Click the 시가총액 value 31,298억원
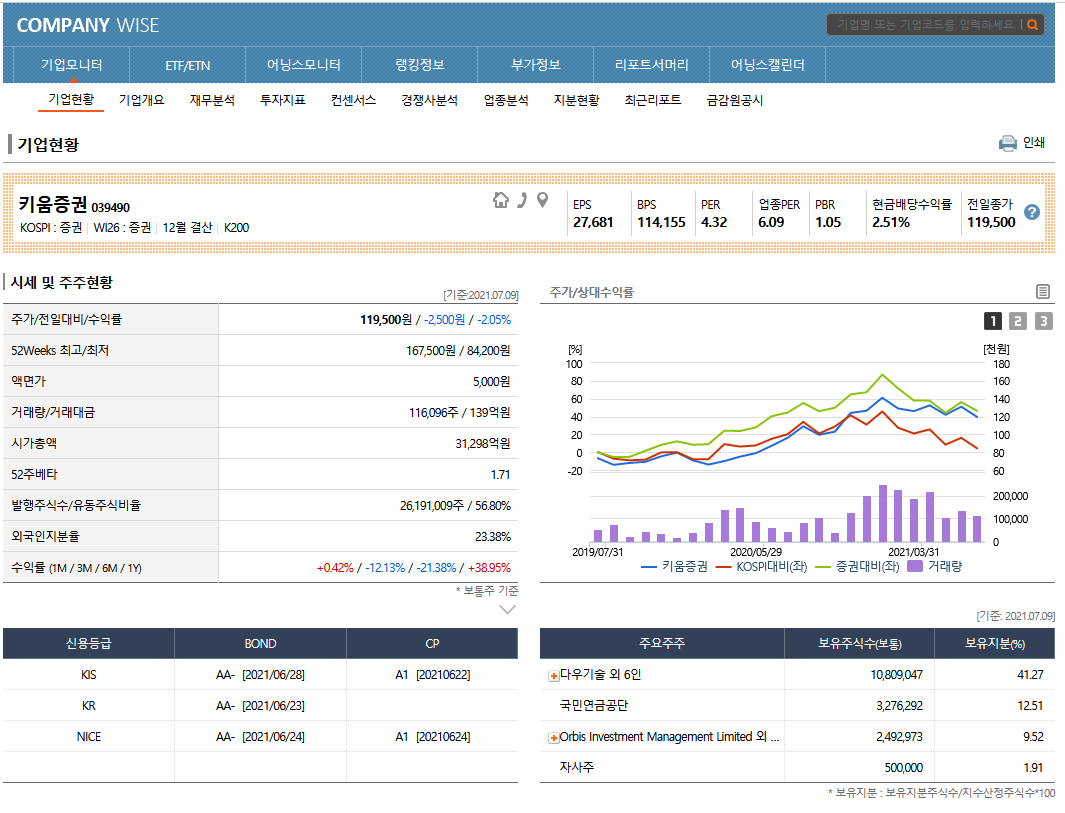The width and height of the screenshot is (1065, 813). click(x=482, y=444)
